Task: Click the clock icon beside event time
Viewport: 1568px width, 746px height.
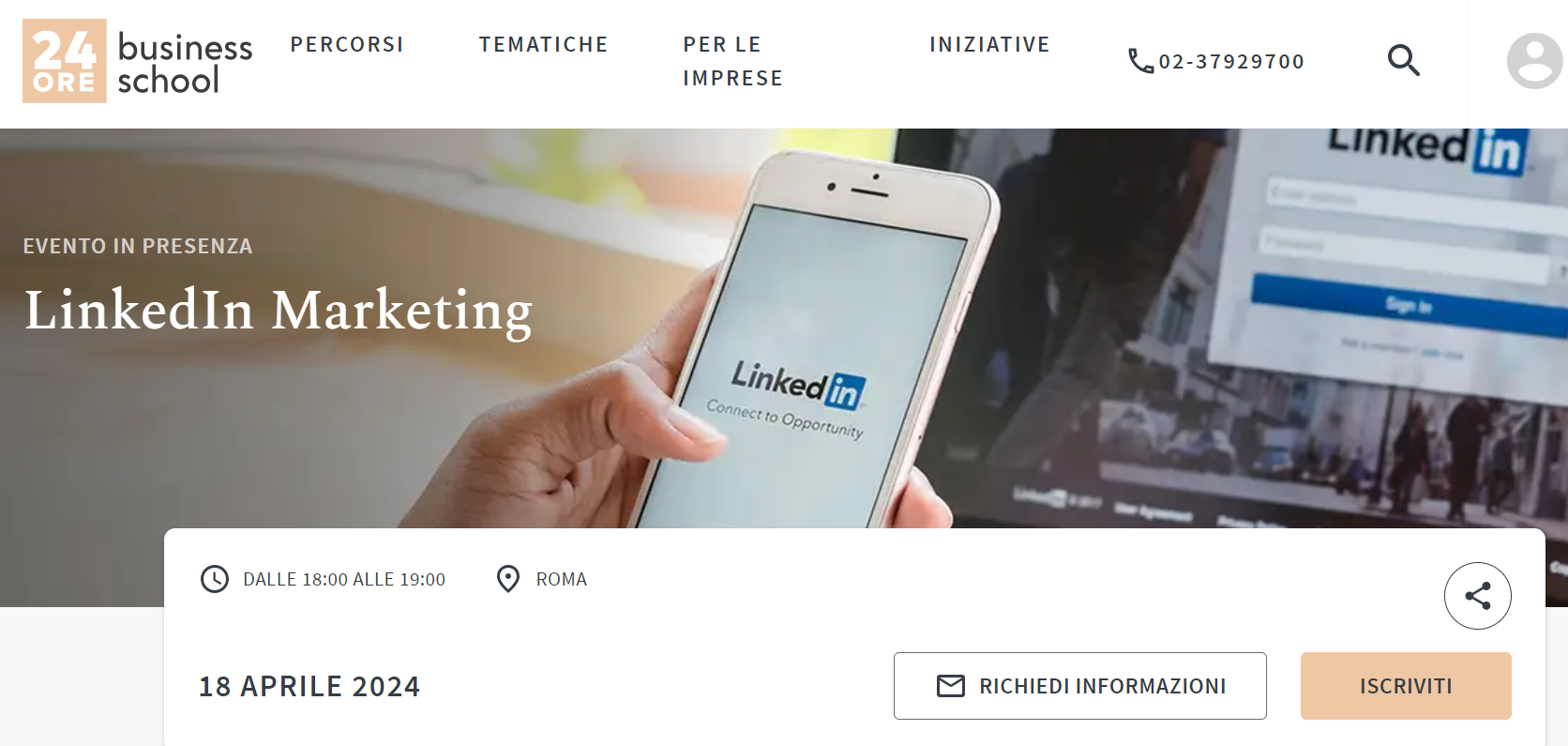Action: pos(215,579)
